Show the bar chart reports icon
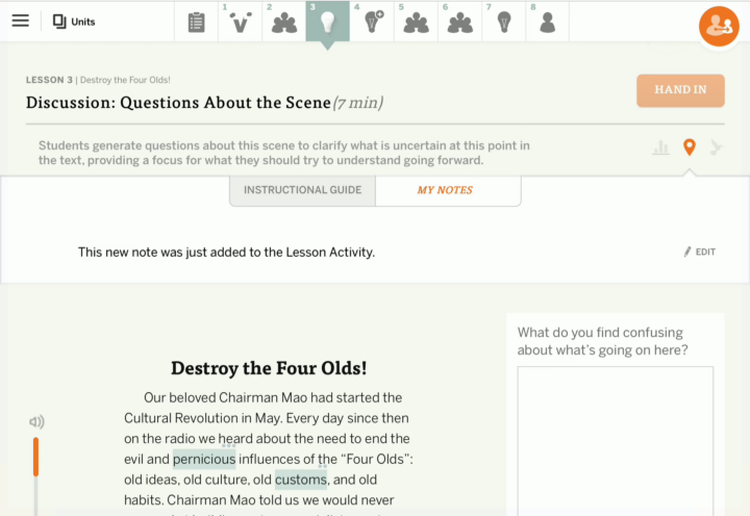Image resolution: width=750 pixels, height=516 pixels. (661, 148)
